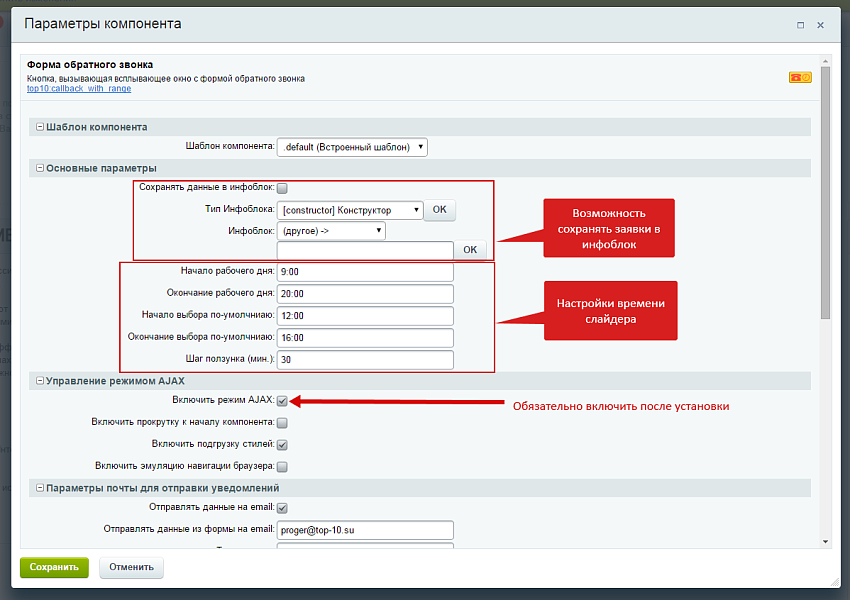Close the Параметры компонента dialog

[822, 24]
